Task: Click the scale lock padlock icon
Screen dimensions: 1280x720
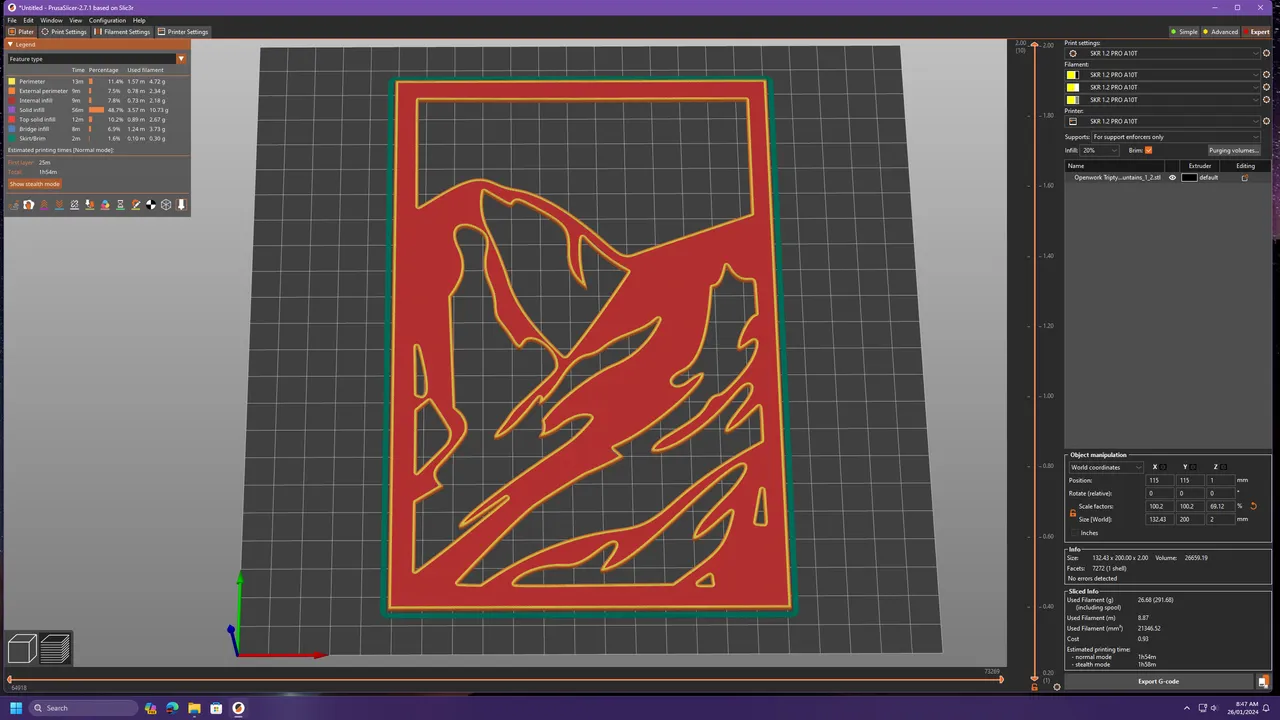Action: click(1073, 513)
